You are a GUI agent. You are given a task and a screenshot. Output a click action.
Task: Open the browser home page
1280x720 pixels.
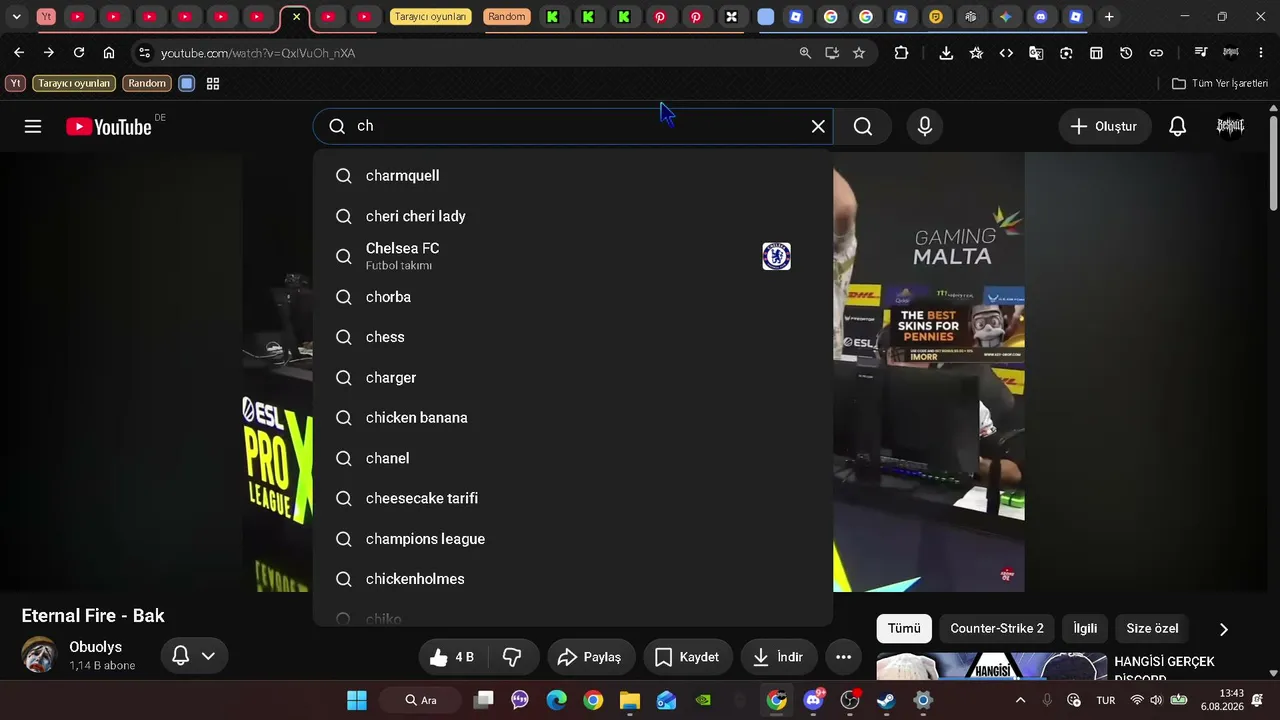click(109, 53)
